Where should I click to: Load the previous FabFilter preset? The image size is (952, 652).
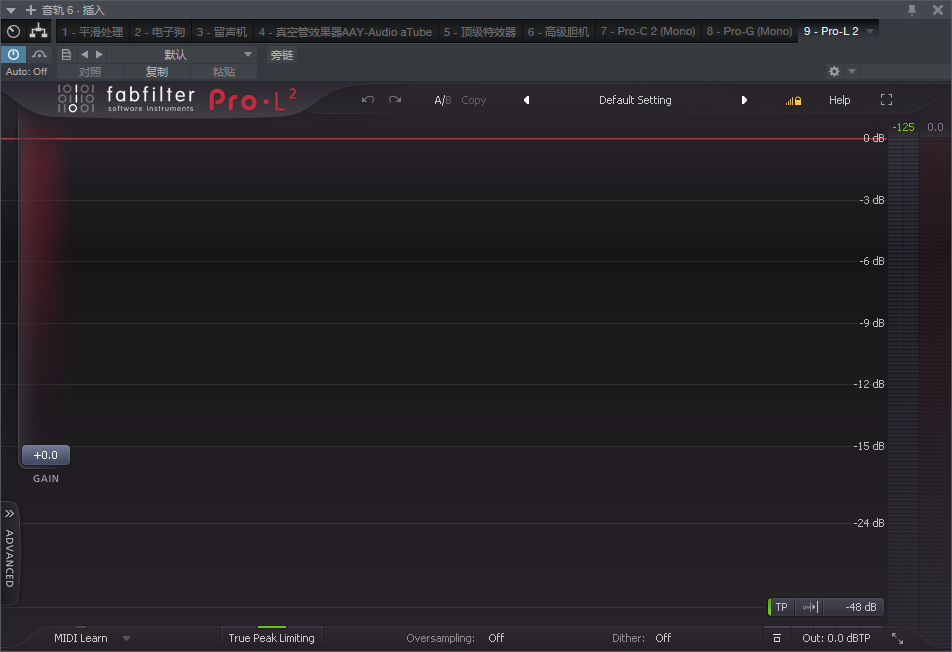pyautogui.click(x=526, y=100)
